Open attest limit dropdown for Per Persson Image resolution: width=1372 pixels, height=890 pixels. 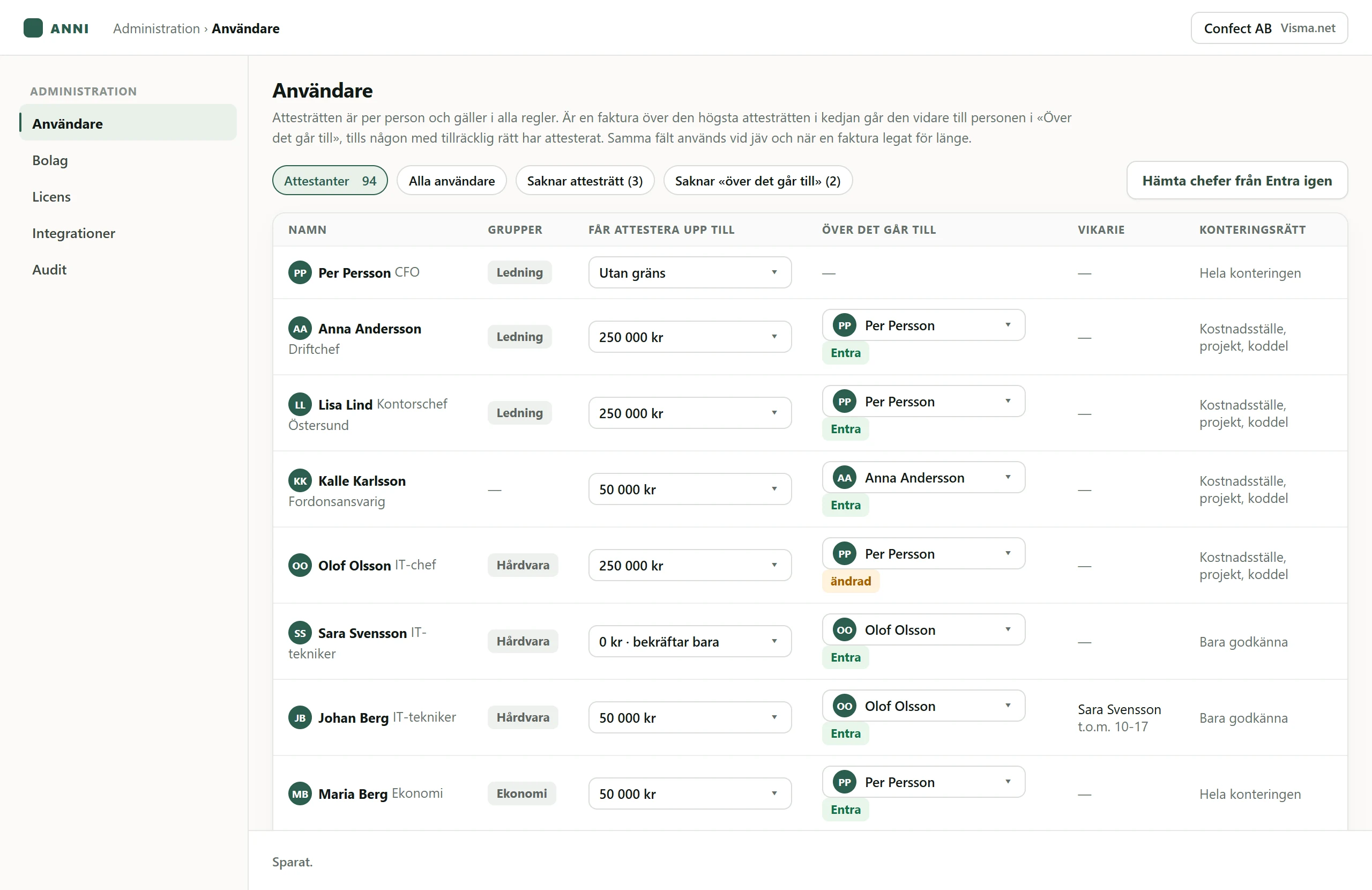689,273
